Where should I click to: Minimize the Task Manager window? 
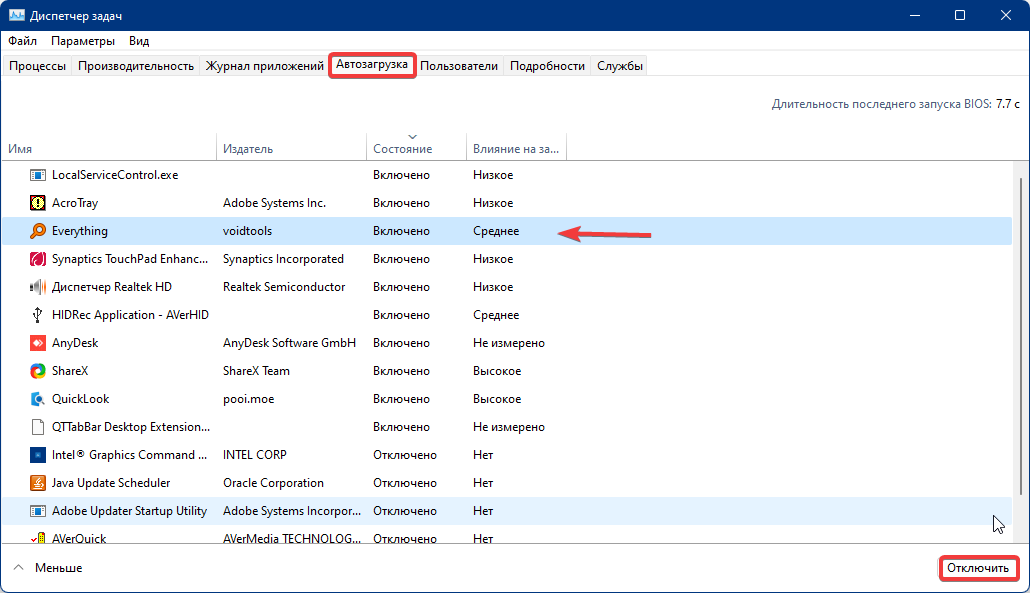[914, 15]
